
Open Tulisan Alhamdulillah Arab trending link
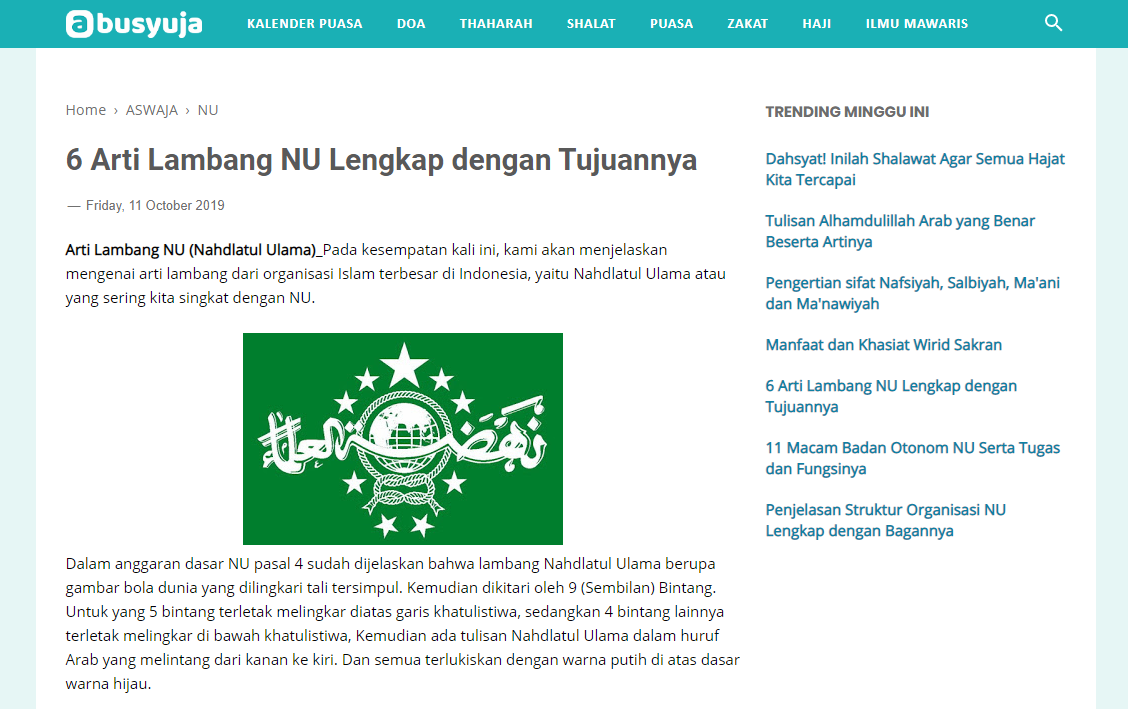tap(900, 231)
